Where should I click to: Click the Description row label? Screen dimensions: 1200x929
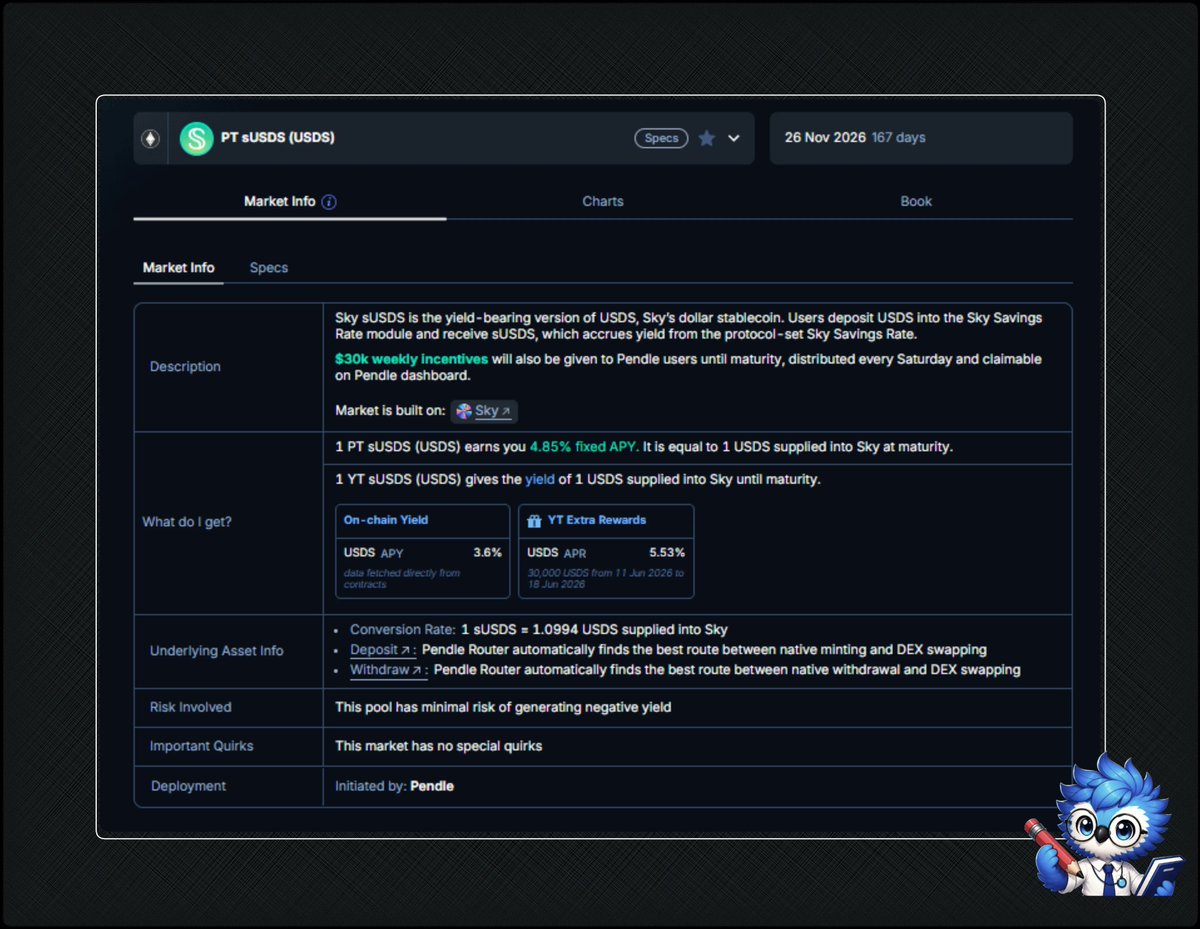185,367
